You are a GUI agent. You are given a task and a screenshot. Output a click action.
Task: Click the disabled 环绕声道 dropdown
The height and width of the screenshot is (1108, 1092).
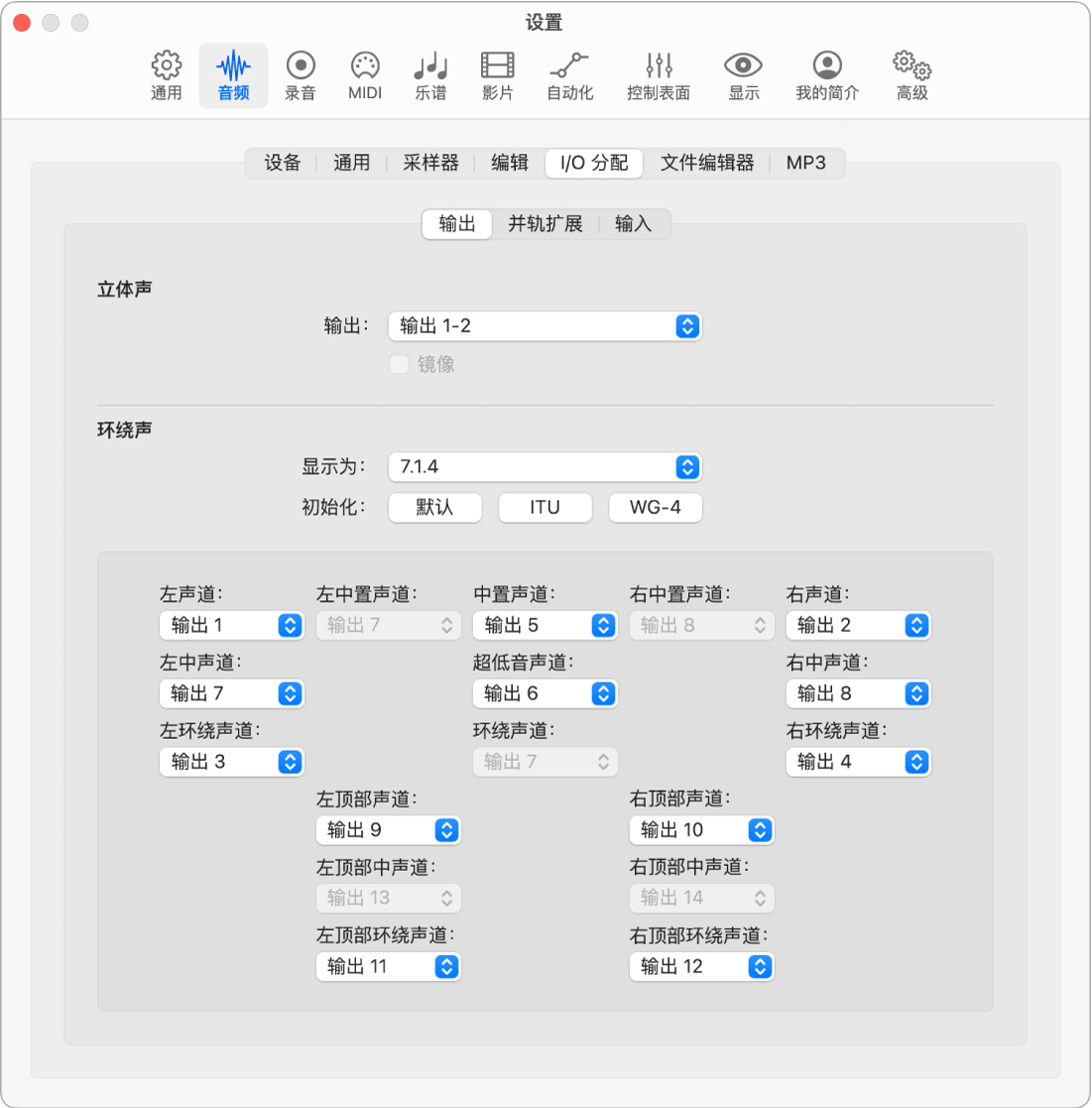[x=546, y=762]
